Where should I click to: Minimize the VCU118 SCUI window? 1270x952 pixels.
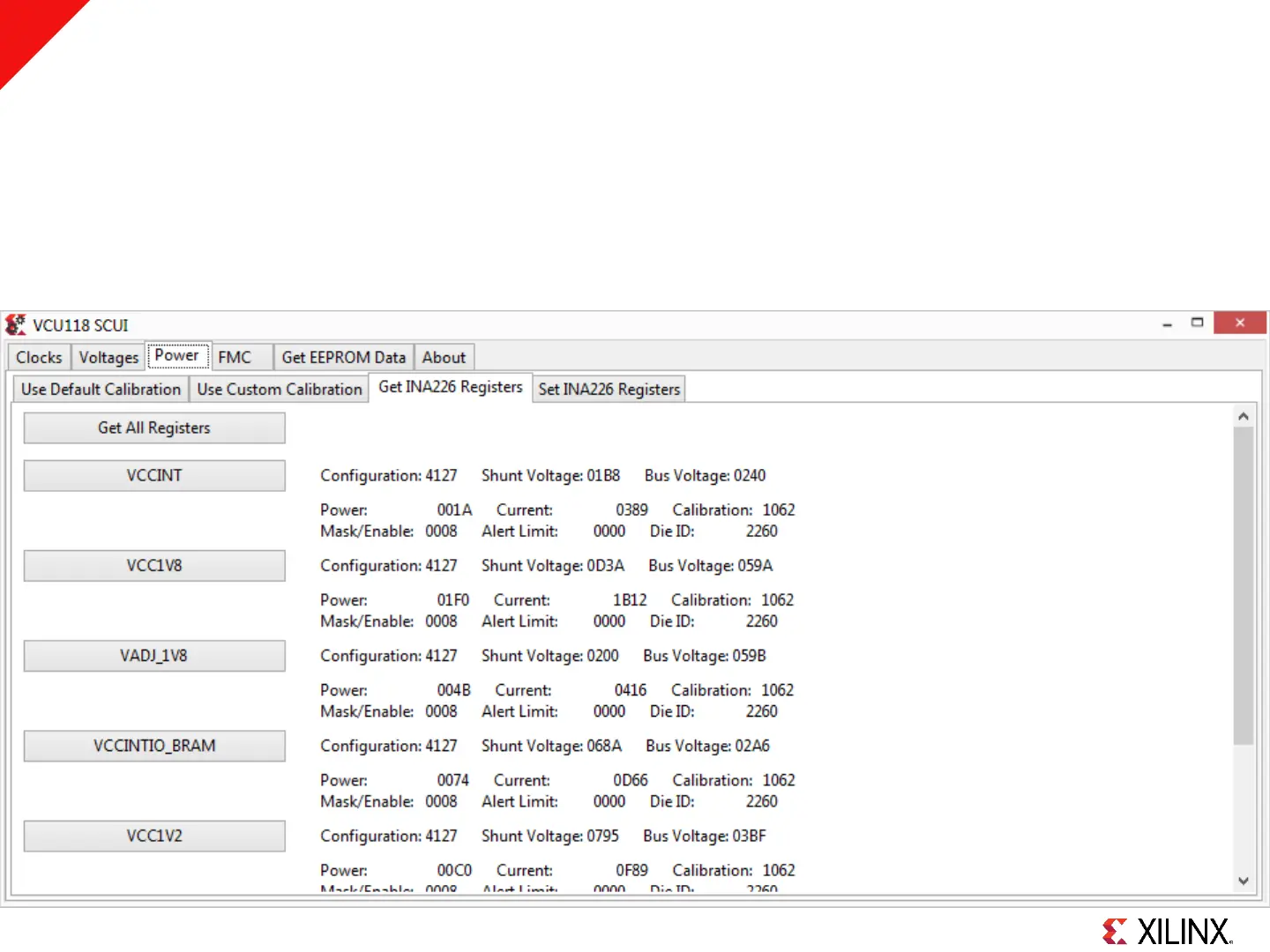1167,324
